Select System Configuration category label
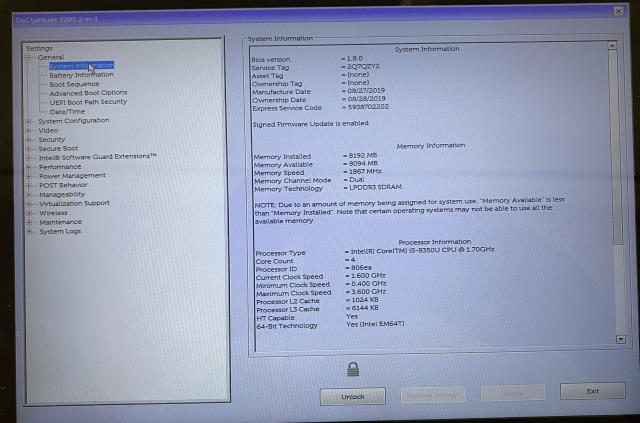This screenshot has height=423, width=640. click(x=73, y=121)
